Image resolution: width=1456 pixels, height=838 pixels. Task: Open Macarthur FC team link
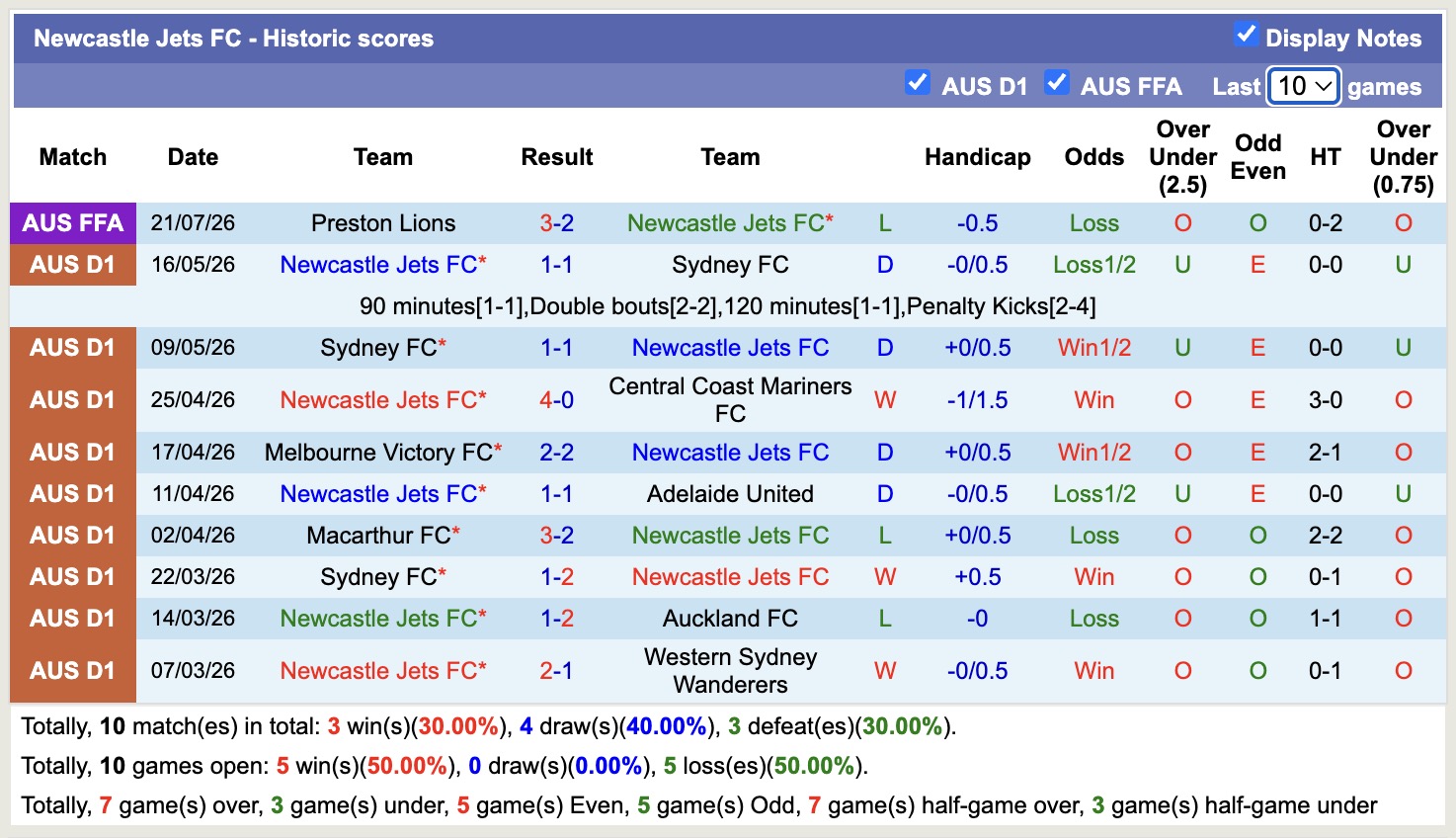point(379,536)
